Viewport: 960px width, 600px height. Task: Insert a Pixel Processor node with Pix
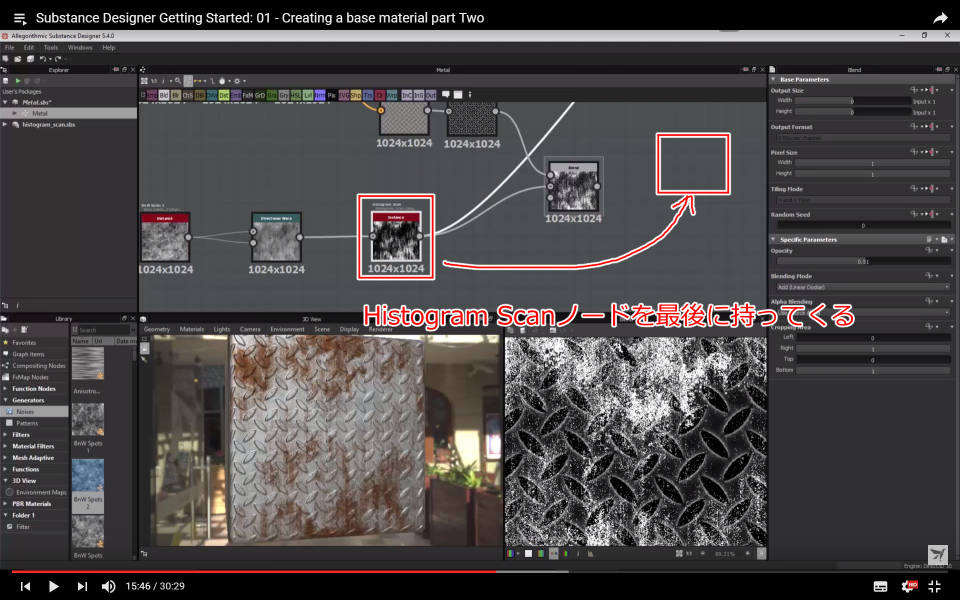pyautogui.click(x=332, y=96)
